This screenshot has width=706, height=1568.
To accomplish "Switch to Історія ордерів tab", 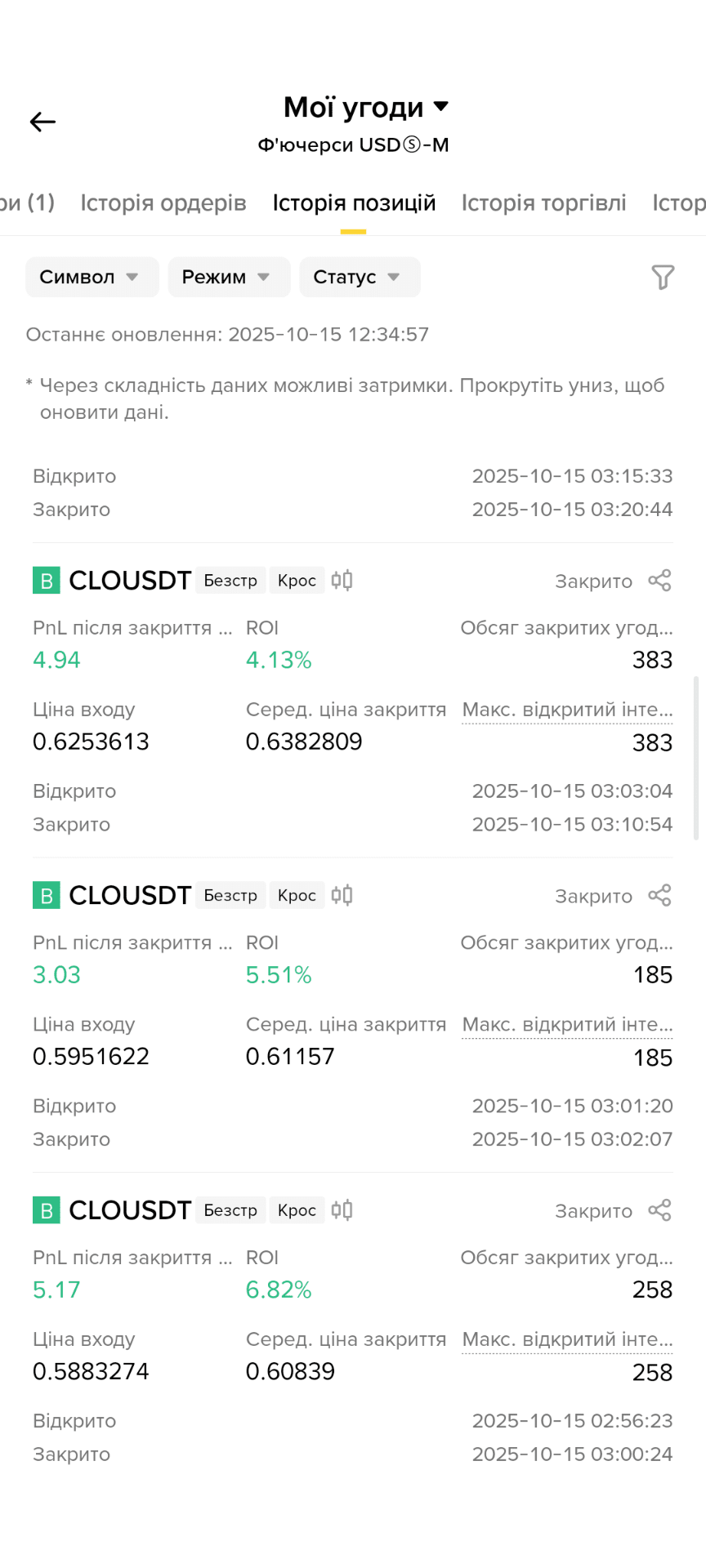I will pyautogui.click(x=163, y=203).
